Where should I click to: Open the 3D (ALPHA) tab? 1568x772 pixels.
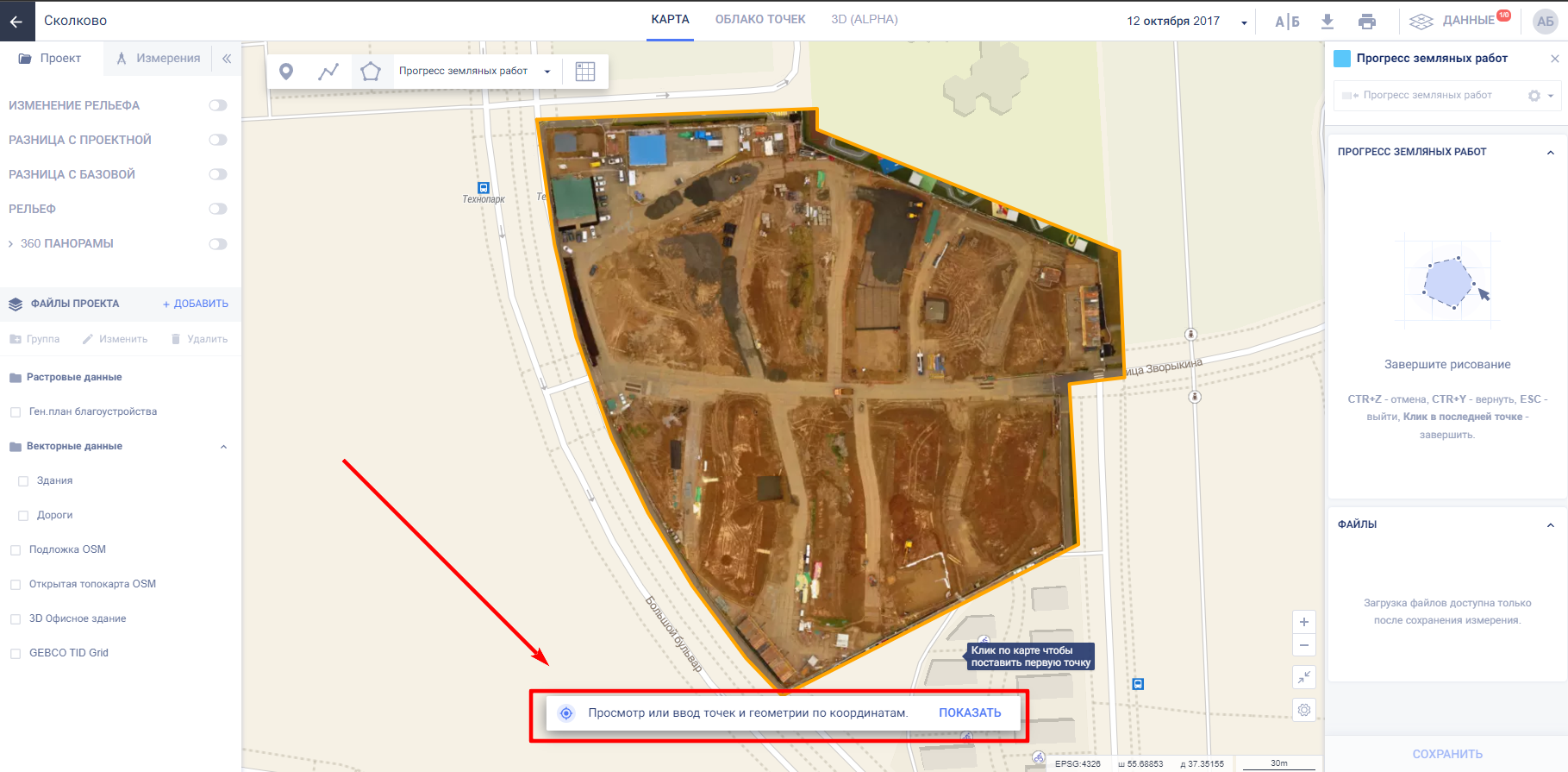point(864,19)
